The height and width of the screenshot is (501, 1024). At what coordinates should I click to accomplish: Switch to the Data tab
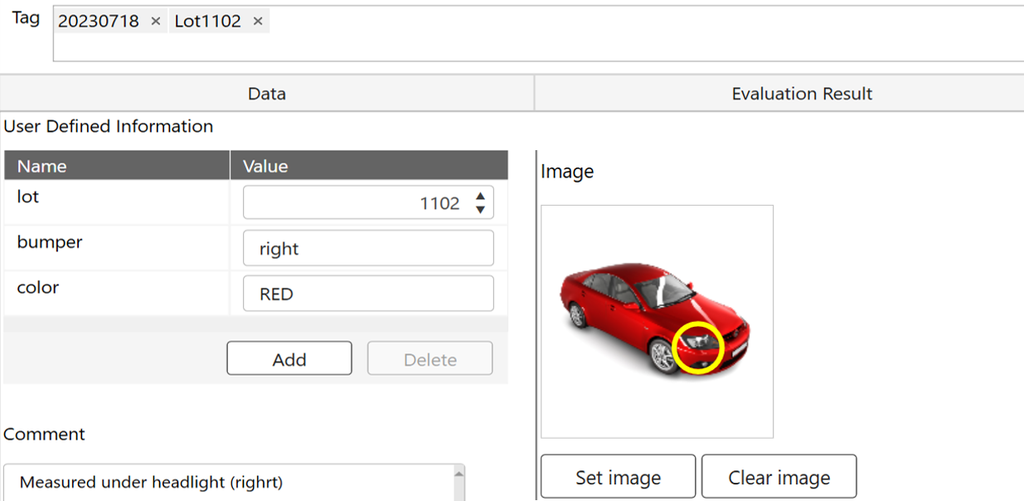click(267, 93)
